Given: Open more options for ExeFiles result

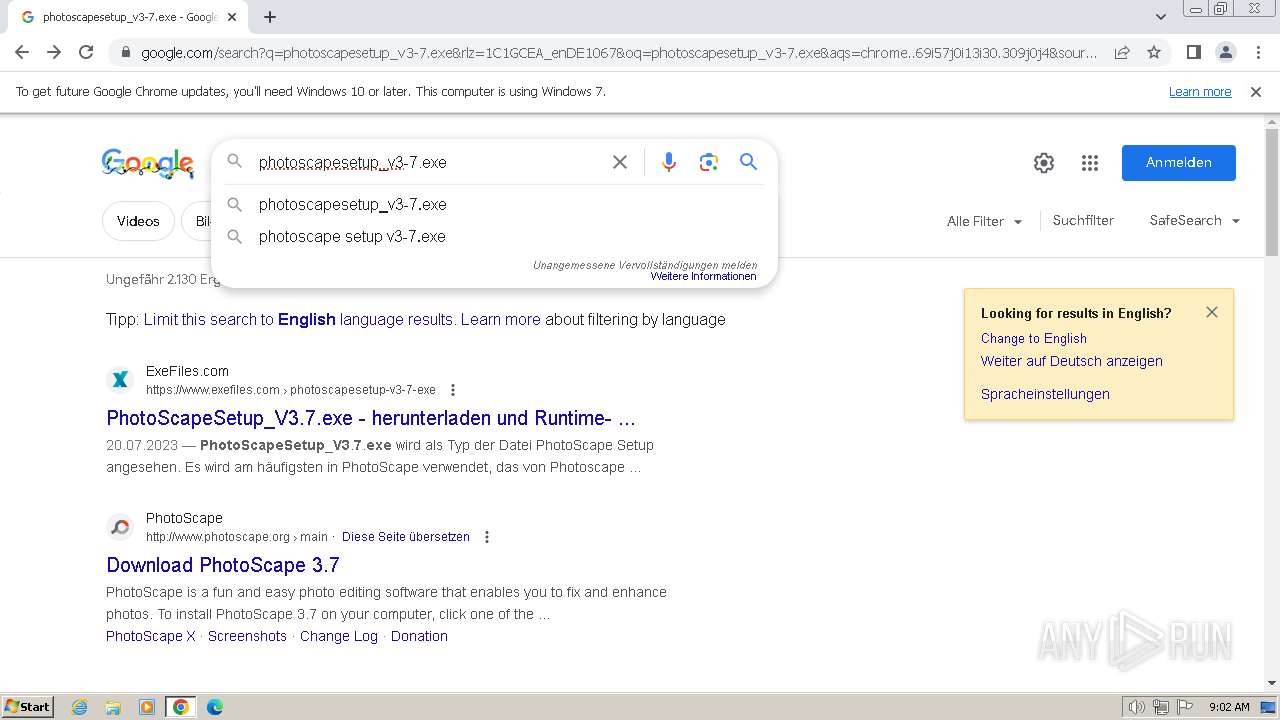Looking at the screenshot, I should [453, 390].
